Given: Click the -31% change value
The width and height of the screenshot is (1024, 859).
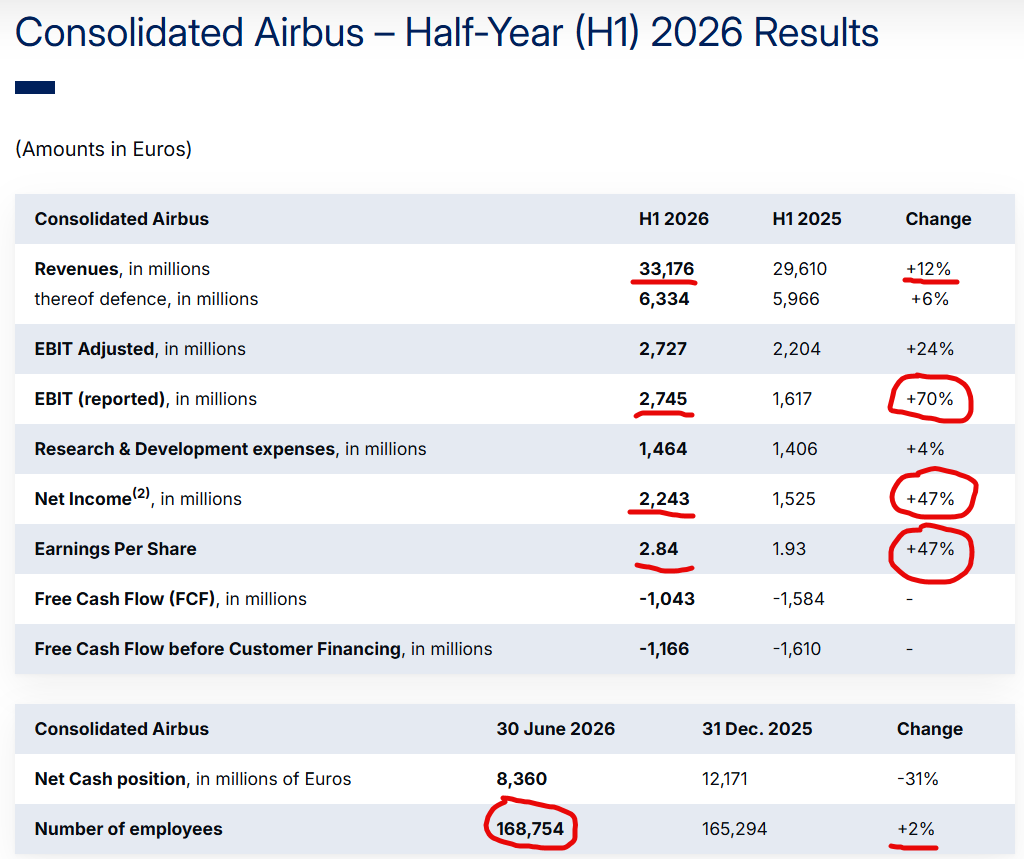Looking at the screenshot, I should coord(918,779).
